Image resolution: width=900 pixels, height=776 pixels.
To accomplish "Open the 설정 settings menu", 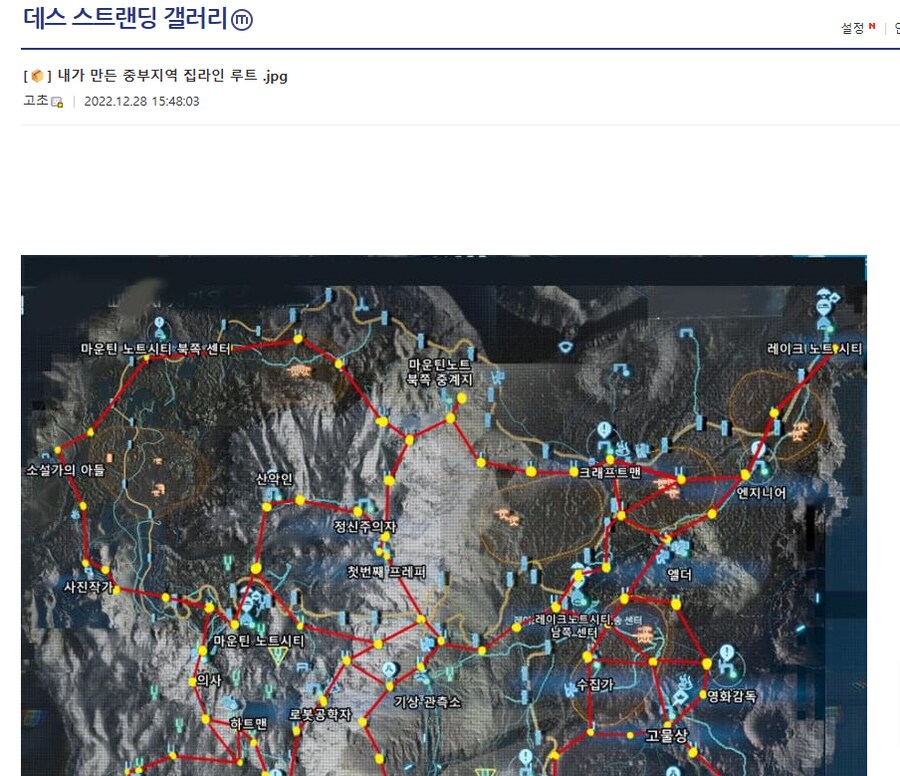I will [852, 28].
